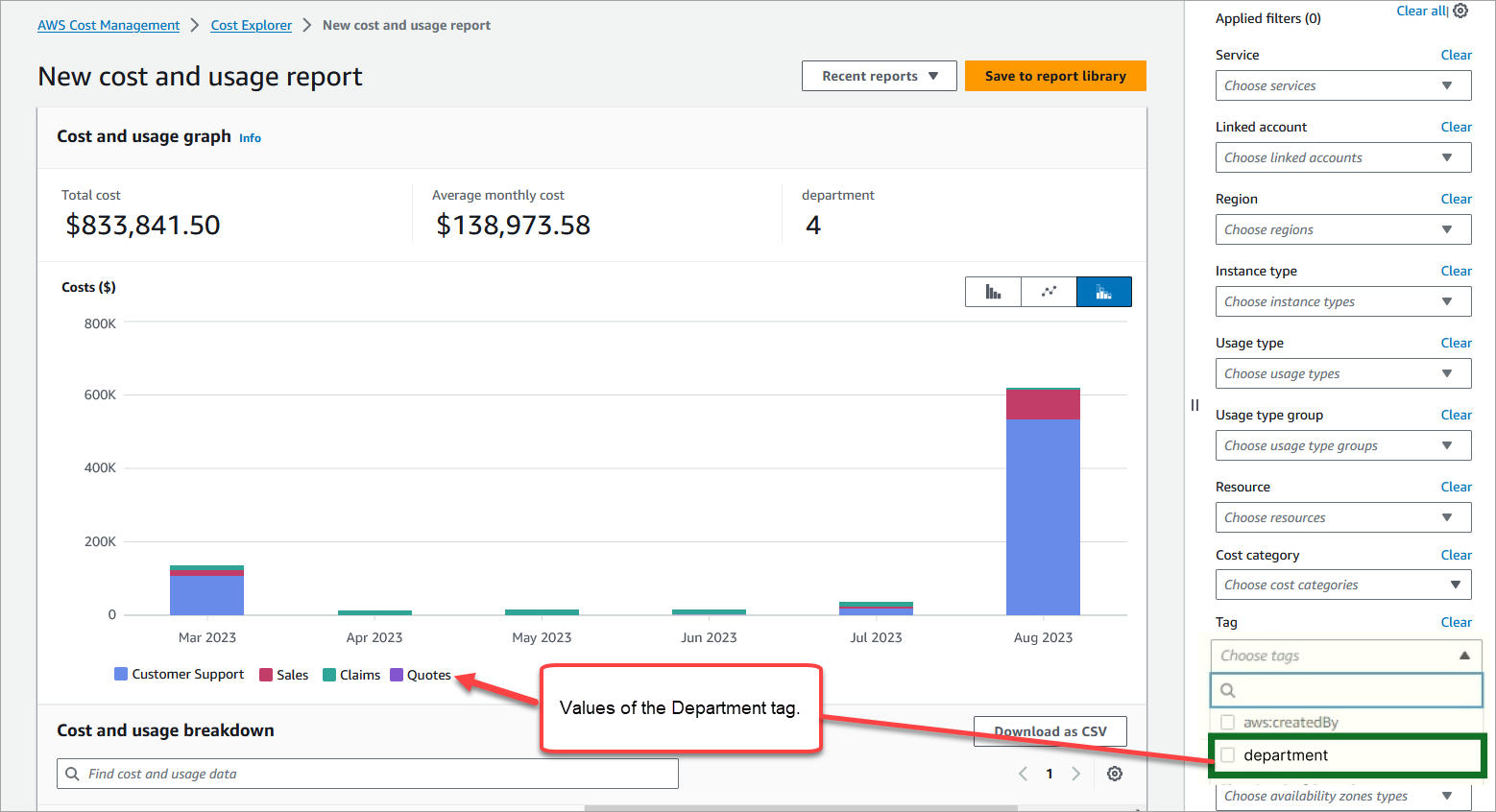Expand the Recent reports dropdown

click(879, 76)
